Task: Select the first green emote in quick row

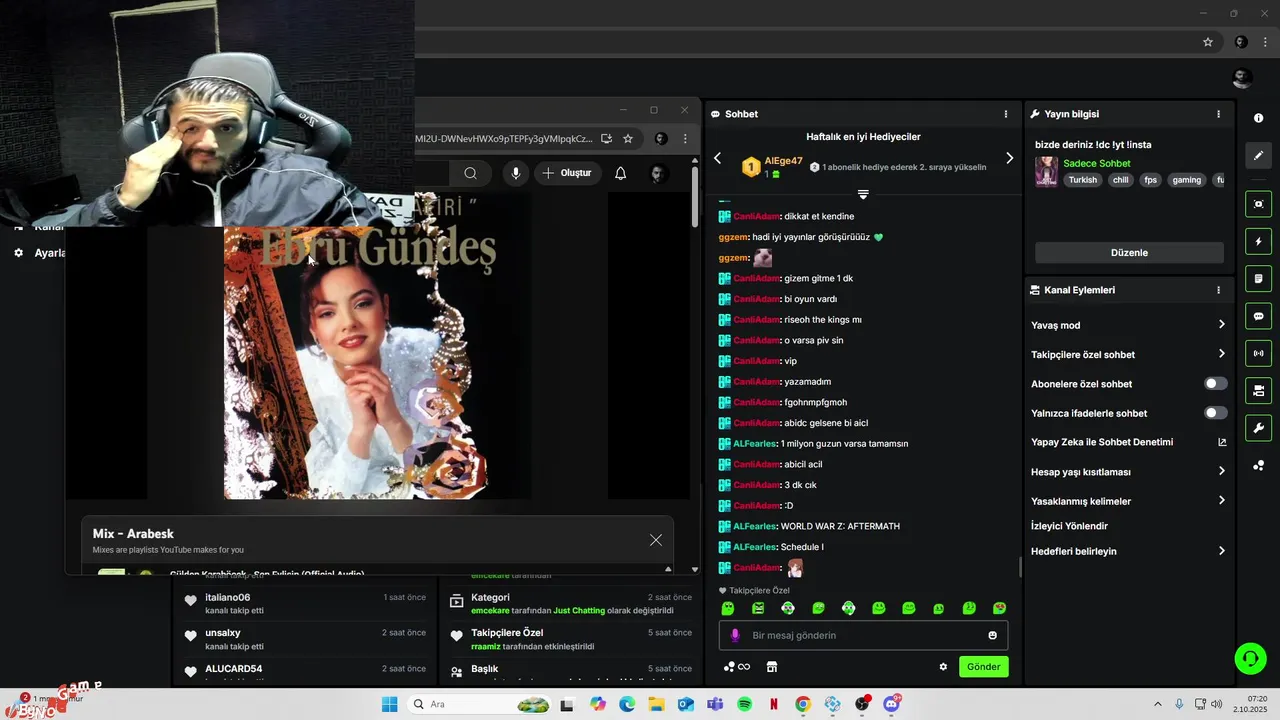Action: click(x=728, y=608)
